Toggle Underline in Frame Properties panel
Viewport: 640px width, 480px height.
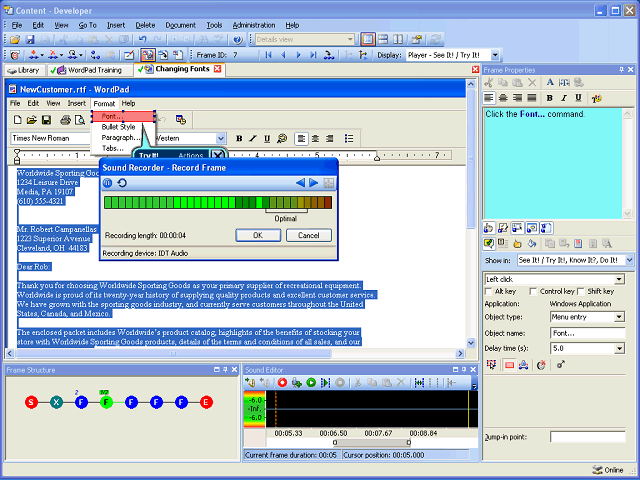coord(578,98)
